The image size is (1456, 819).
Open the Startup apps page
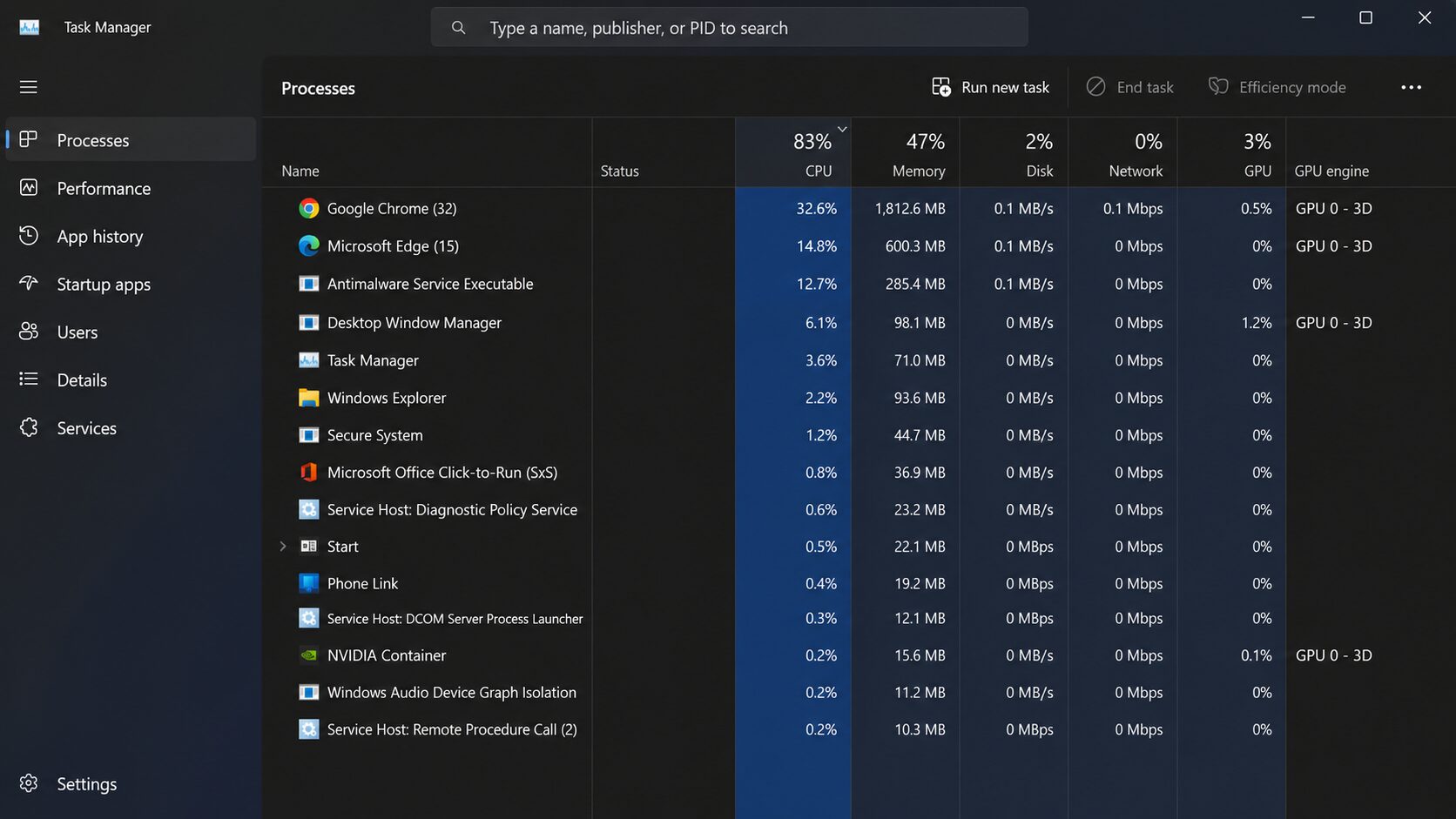click(131, 284)
